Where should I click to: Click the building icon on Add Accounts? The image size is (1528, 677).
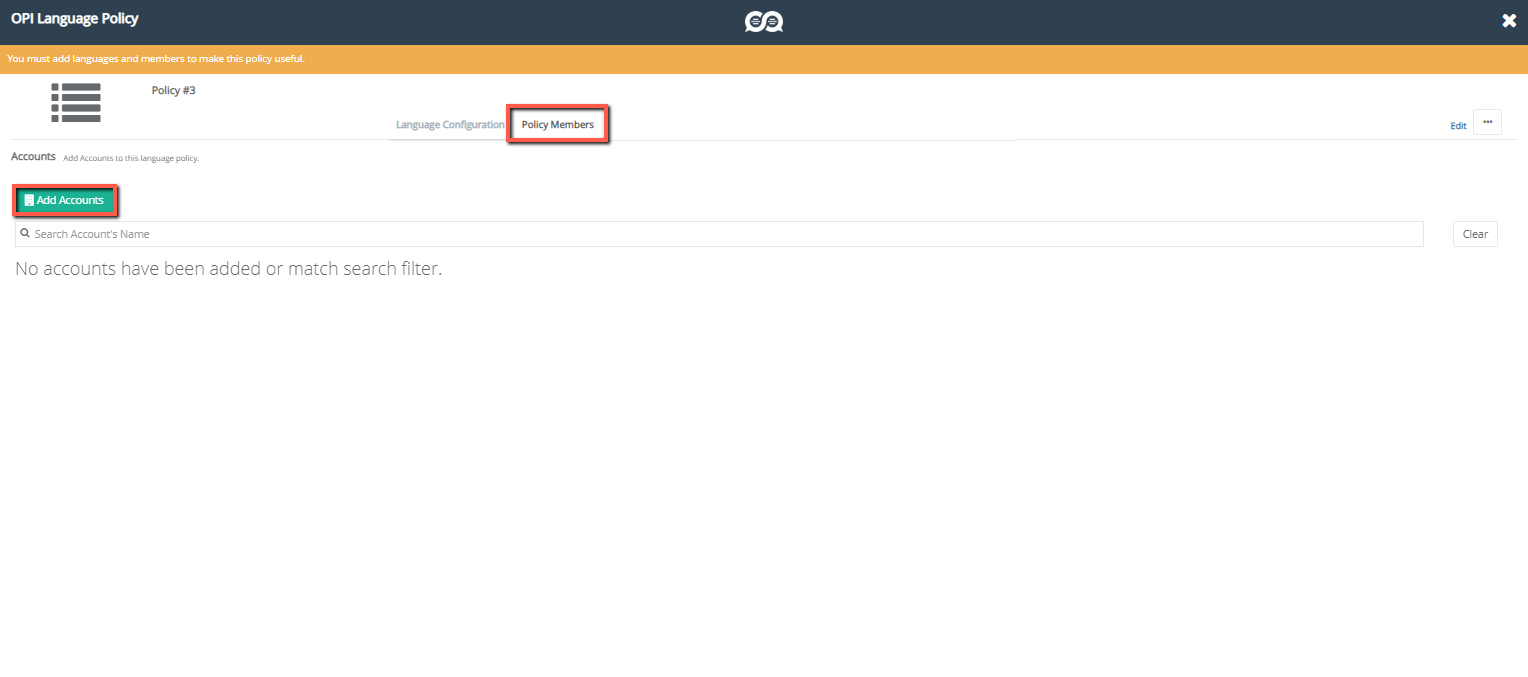click(x=29, y=201)
